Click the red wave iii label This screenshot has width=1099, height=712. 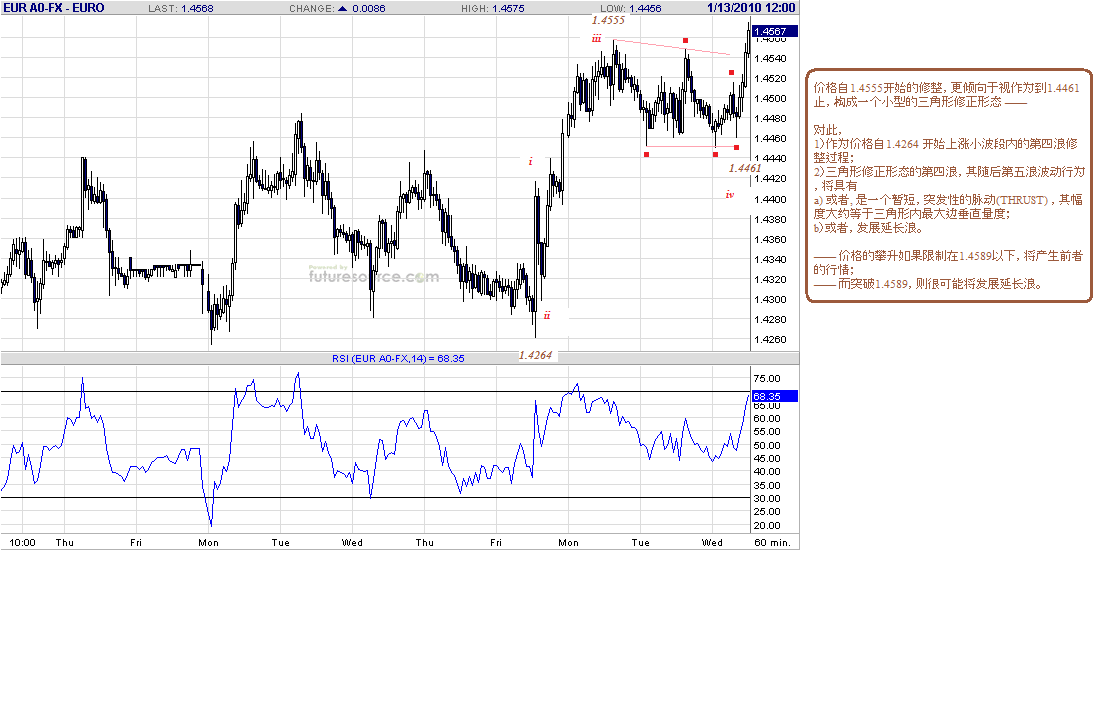tap(596, 39)
